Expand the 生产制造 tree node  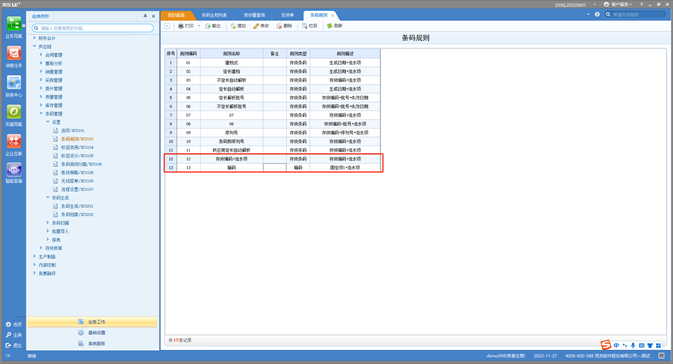[x=34, y=256]
